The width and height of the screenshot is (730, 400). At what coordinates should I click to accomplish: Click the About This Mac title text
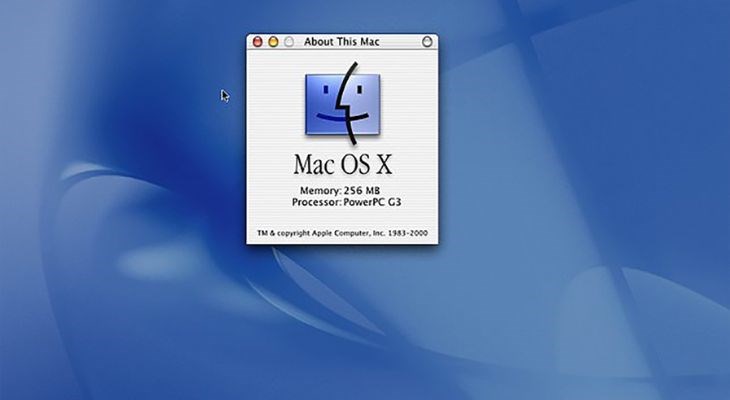342,41
